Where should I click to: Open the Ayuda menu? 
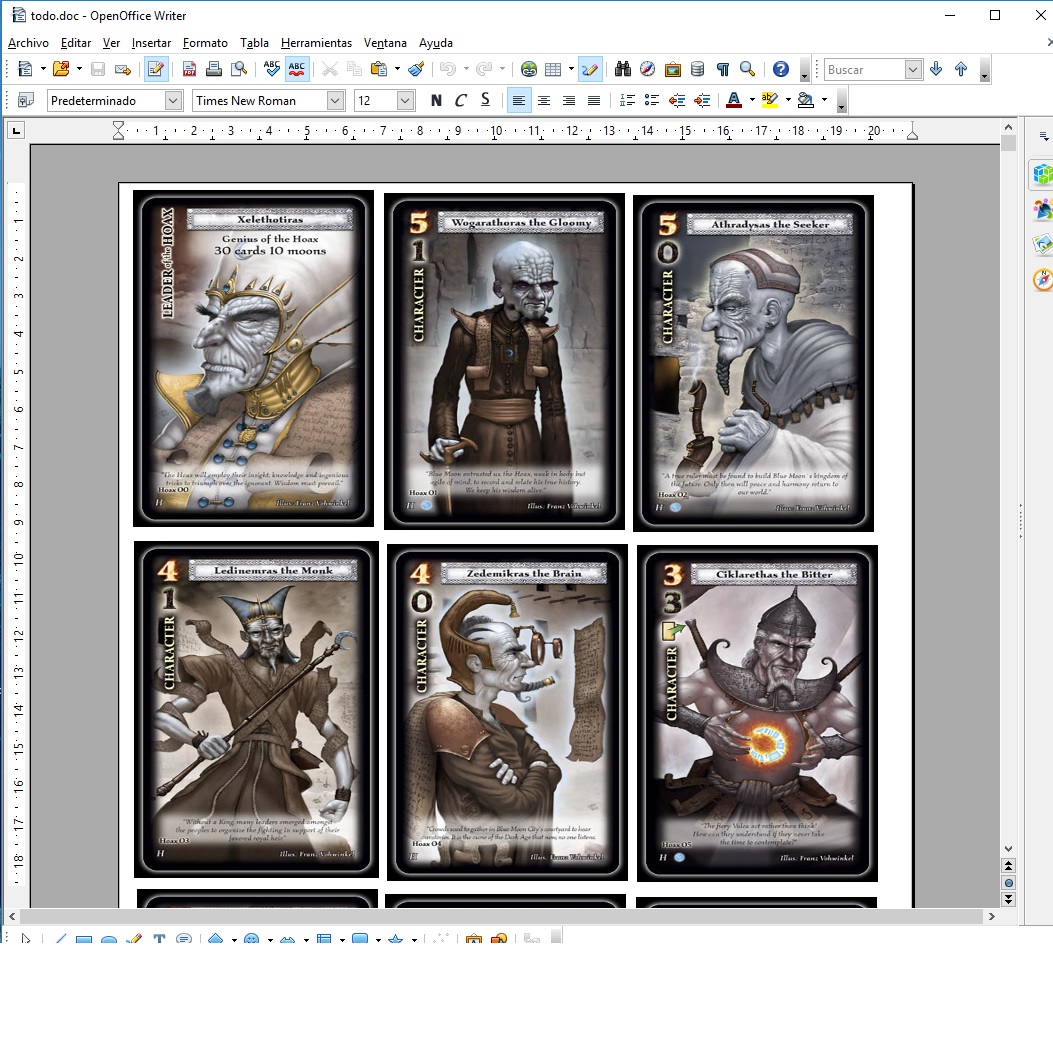click(x=436, y=43)
